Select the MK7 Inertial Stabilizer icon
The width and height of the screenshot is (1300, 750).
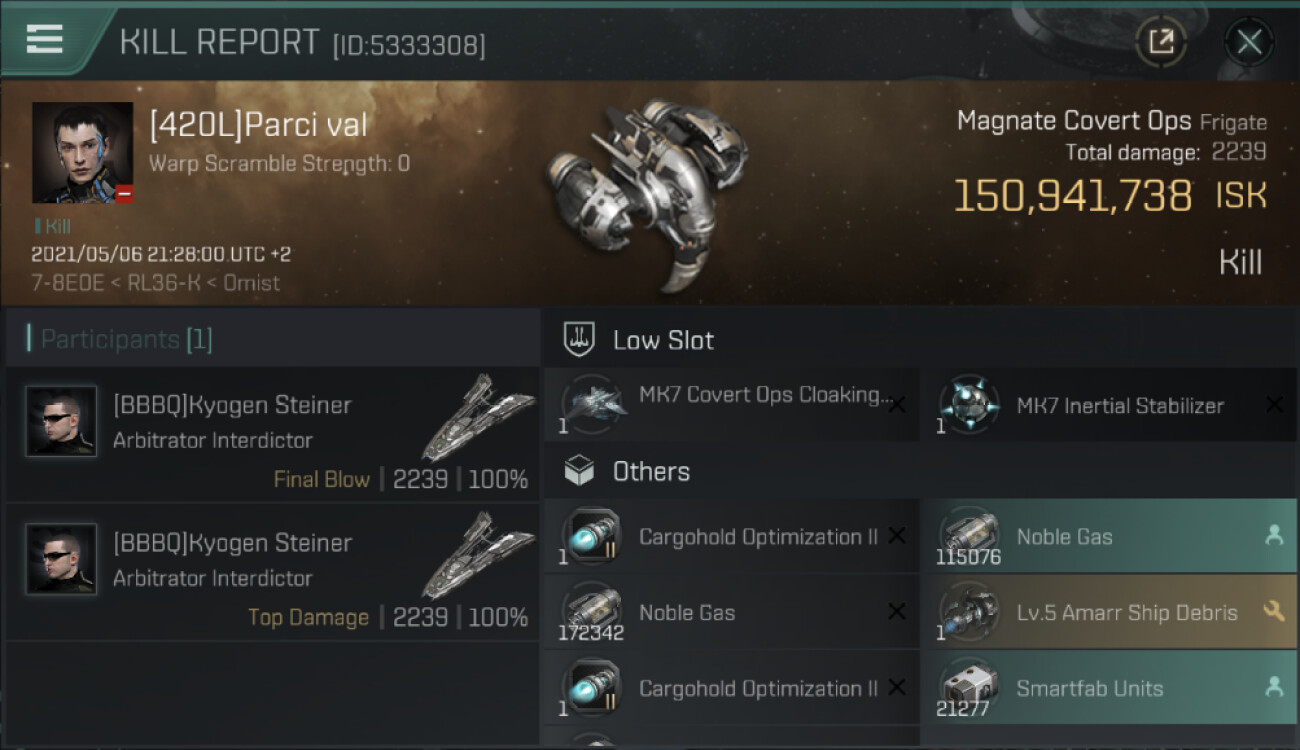click(969, 404)
